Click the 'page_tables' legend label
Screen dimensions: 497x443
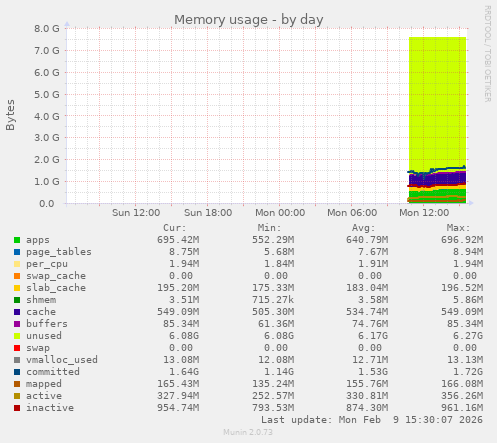click(x=59, y=252)
